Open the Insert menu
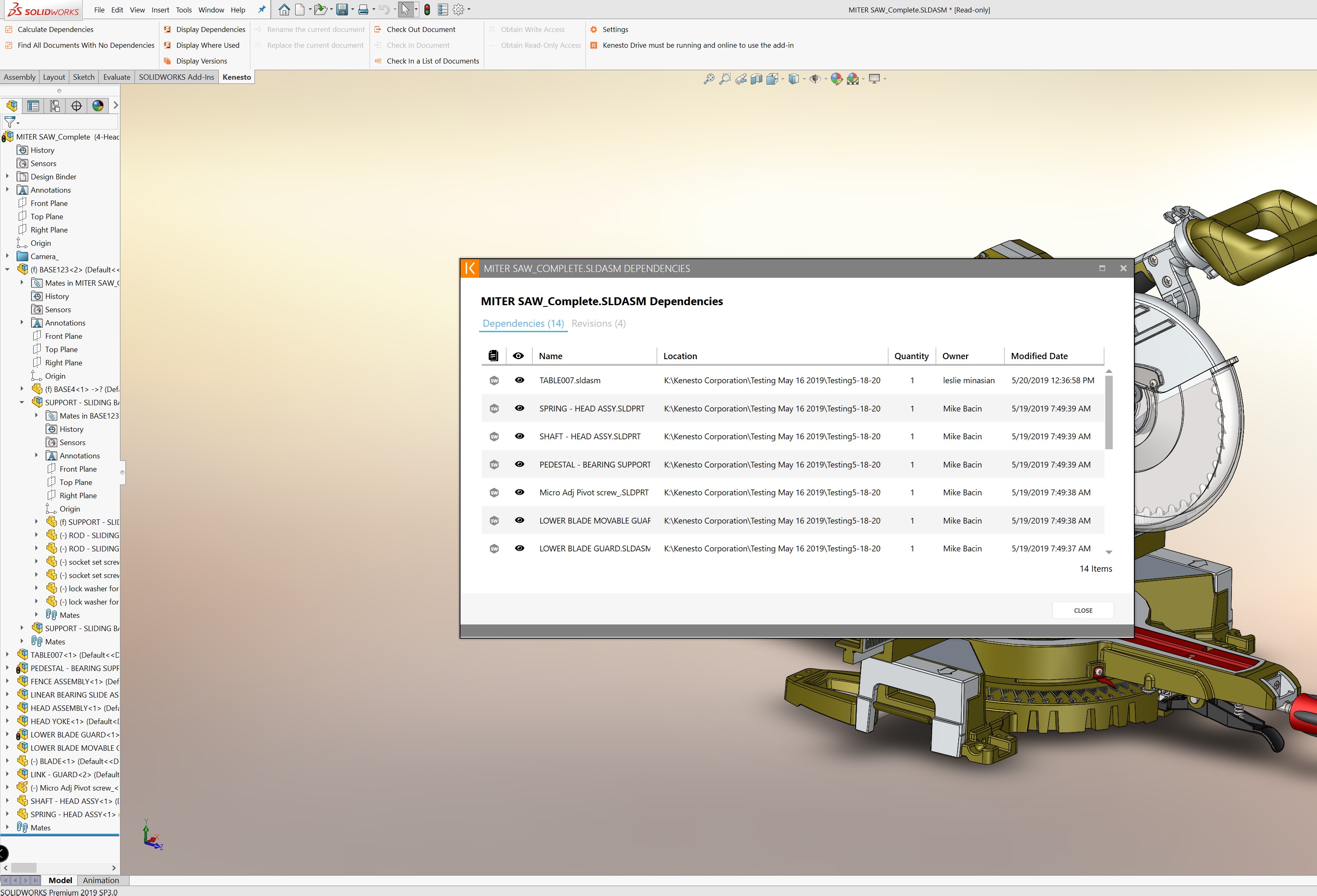 [160, 10]
